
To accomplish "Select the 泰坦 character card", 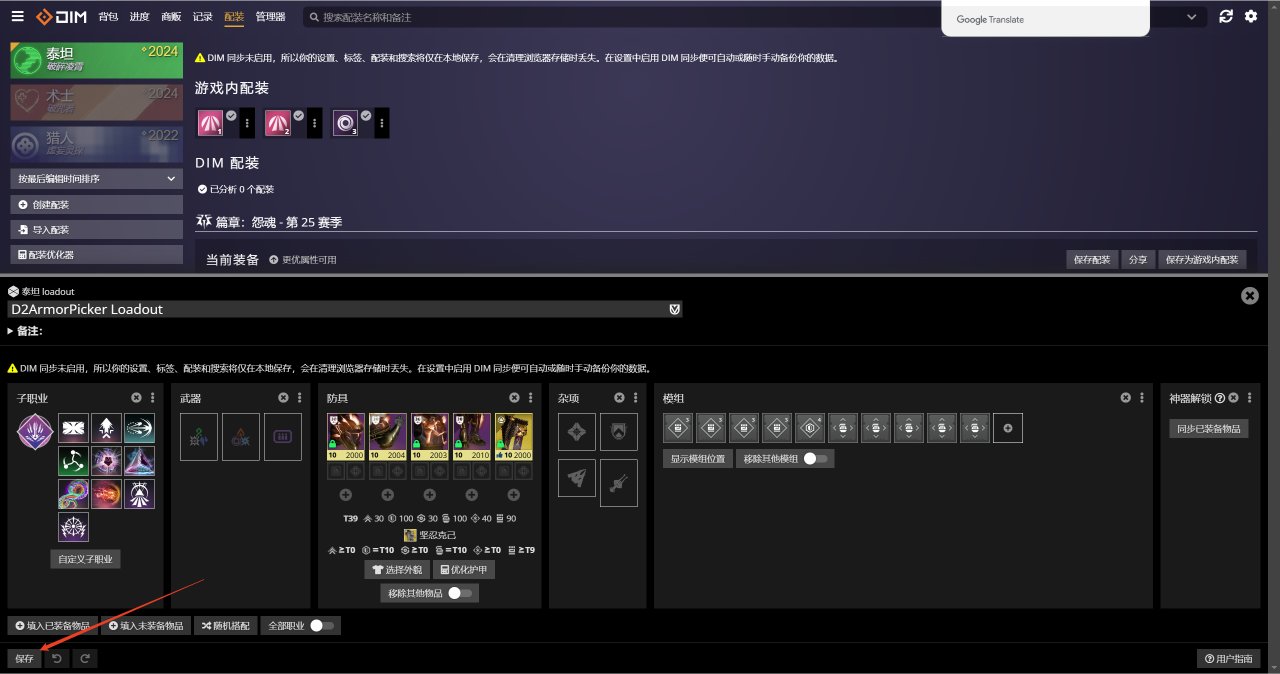I will tap(97, 60).
